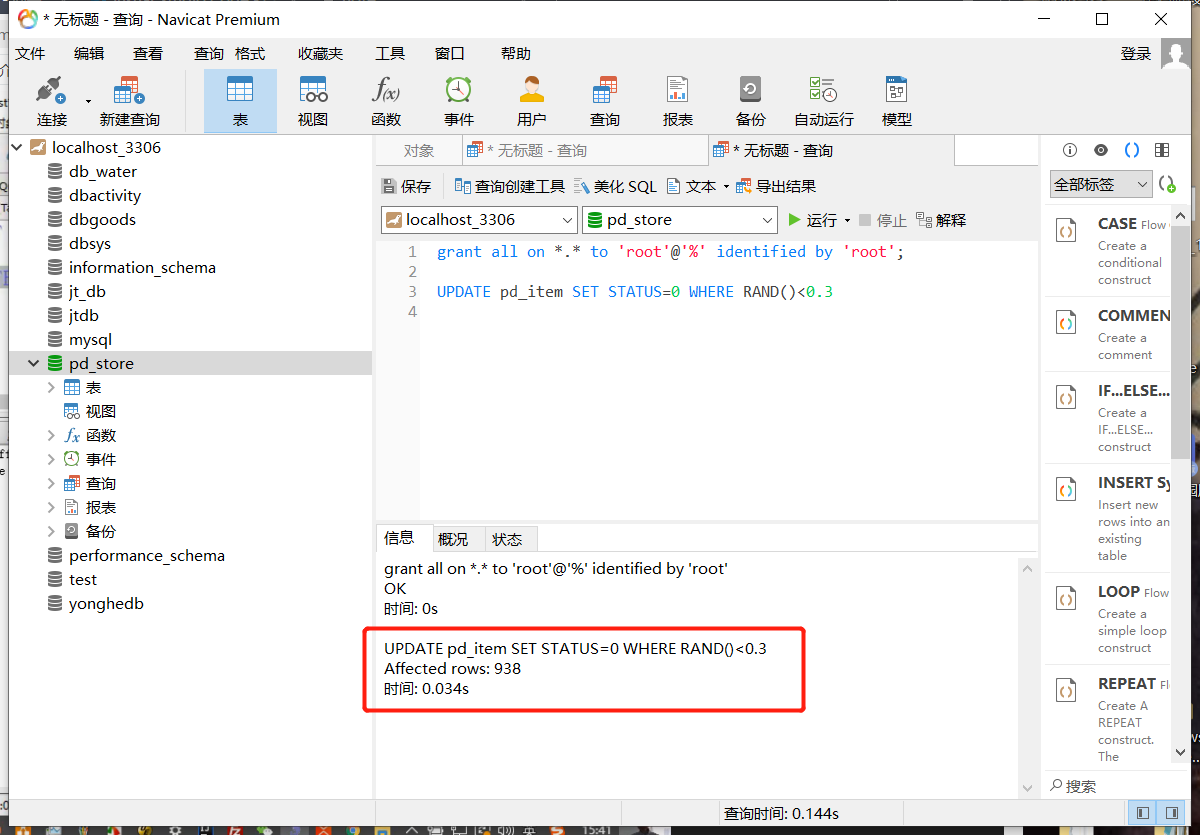The width and height of the screenshot is (1200, 835).
Task: Open the localhost_3306 connection combo box
Action: coord(479,220)
